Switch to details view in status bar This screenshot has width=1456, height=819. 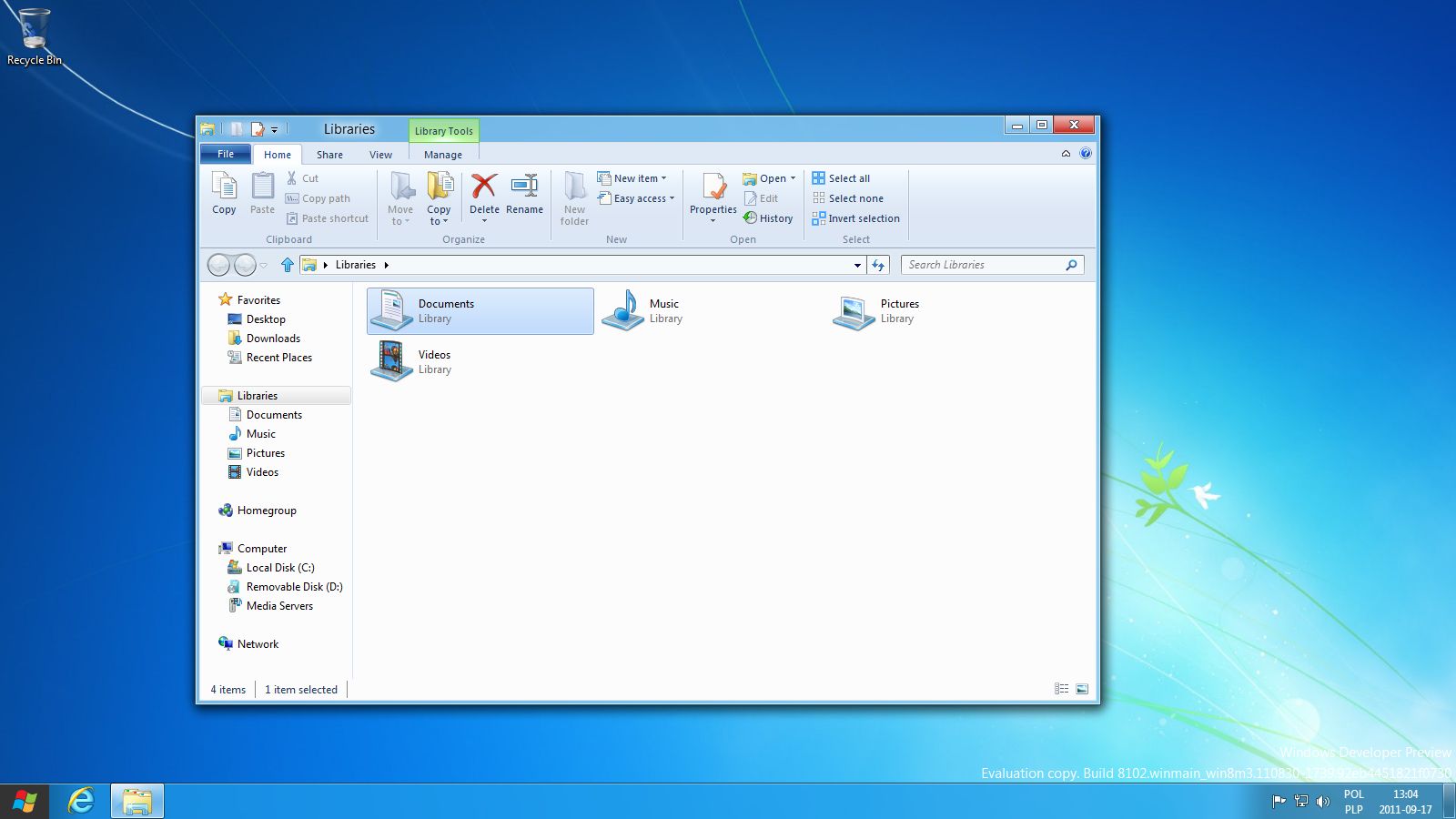point(1061,690)
